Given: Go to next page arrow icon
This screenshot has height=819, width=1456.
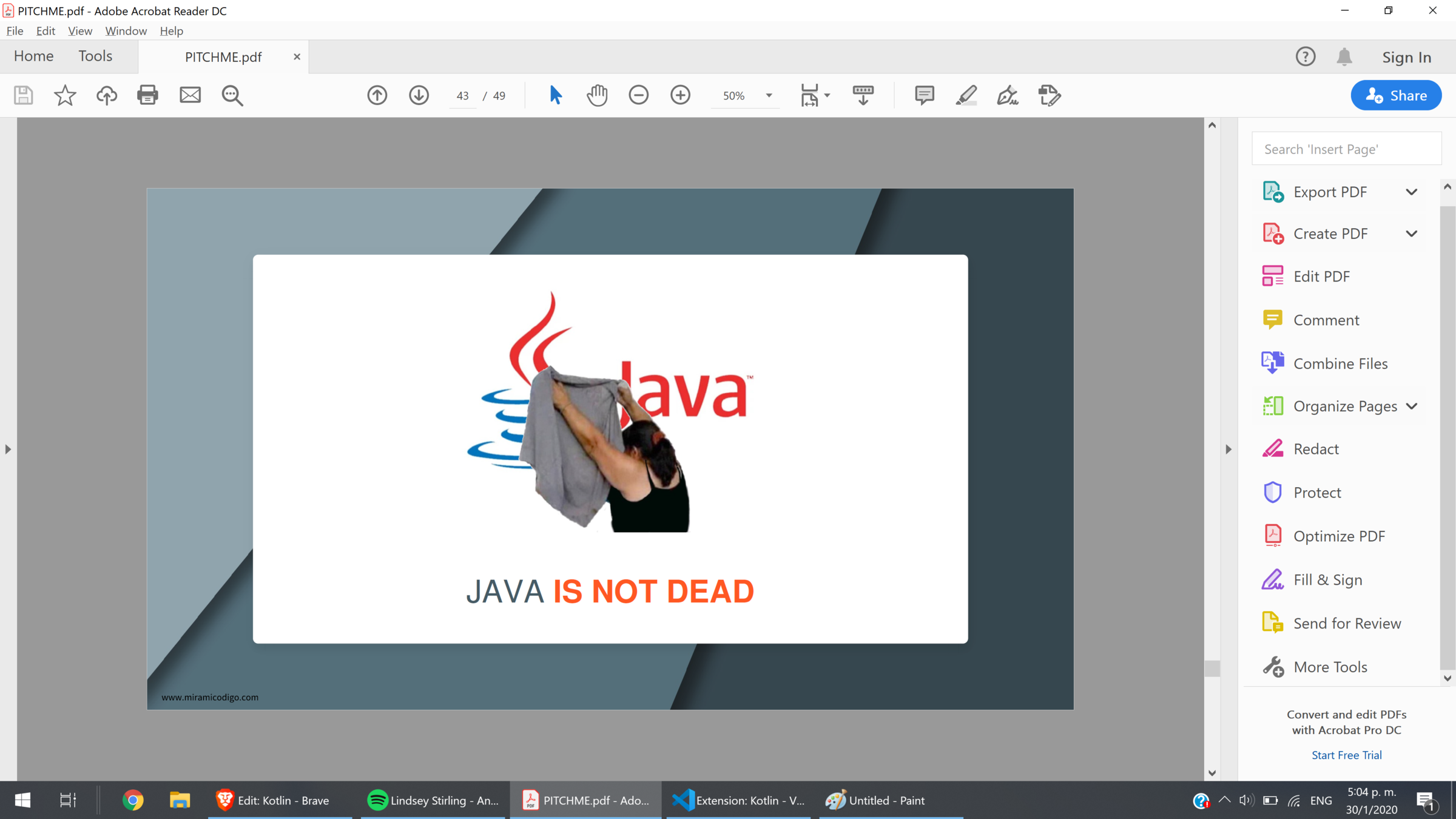Looking at the screenshot, I should [x=419, y=95].
